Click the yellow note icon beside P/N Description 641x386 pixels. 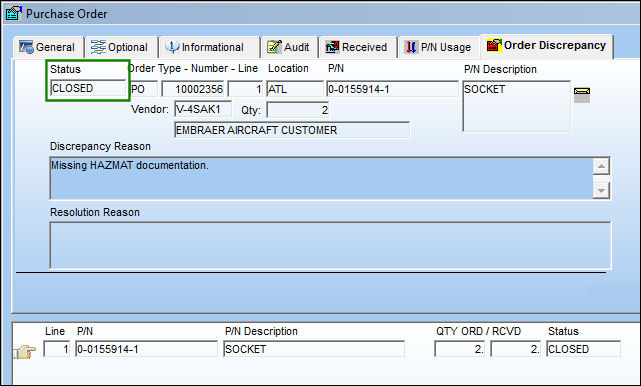582,95
